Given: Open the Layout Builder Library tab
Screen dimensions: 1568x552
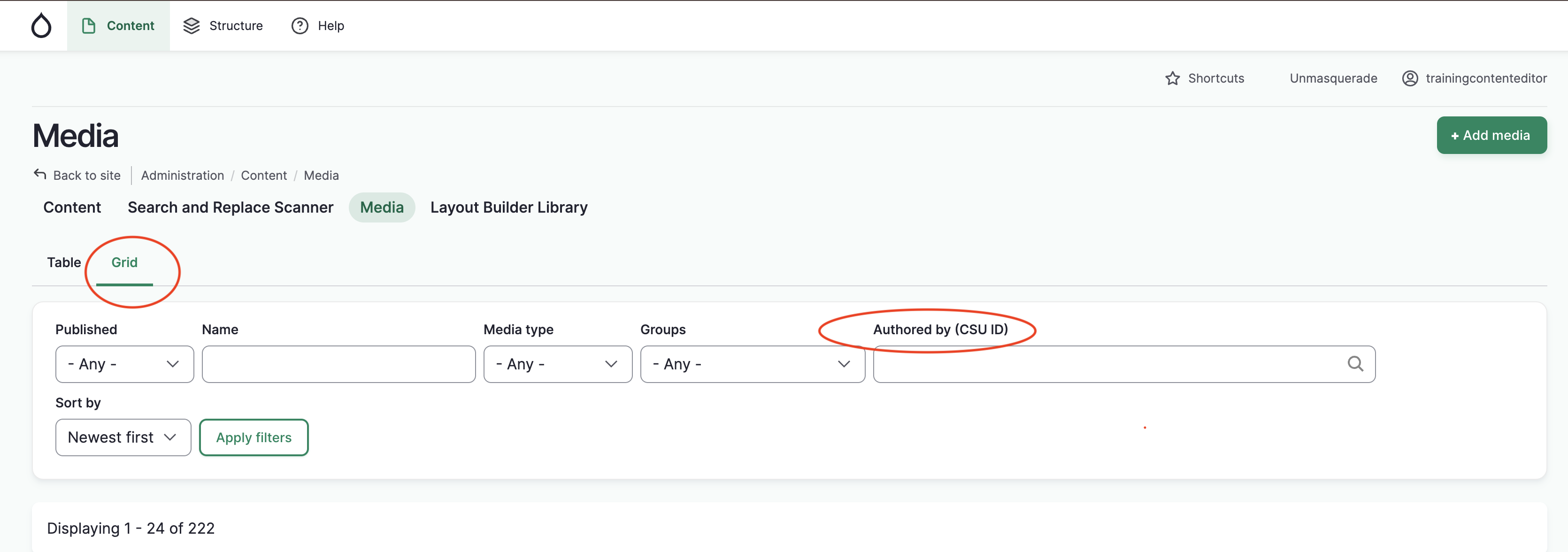Looking at the screenshot, I should [x=508, y=207].
